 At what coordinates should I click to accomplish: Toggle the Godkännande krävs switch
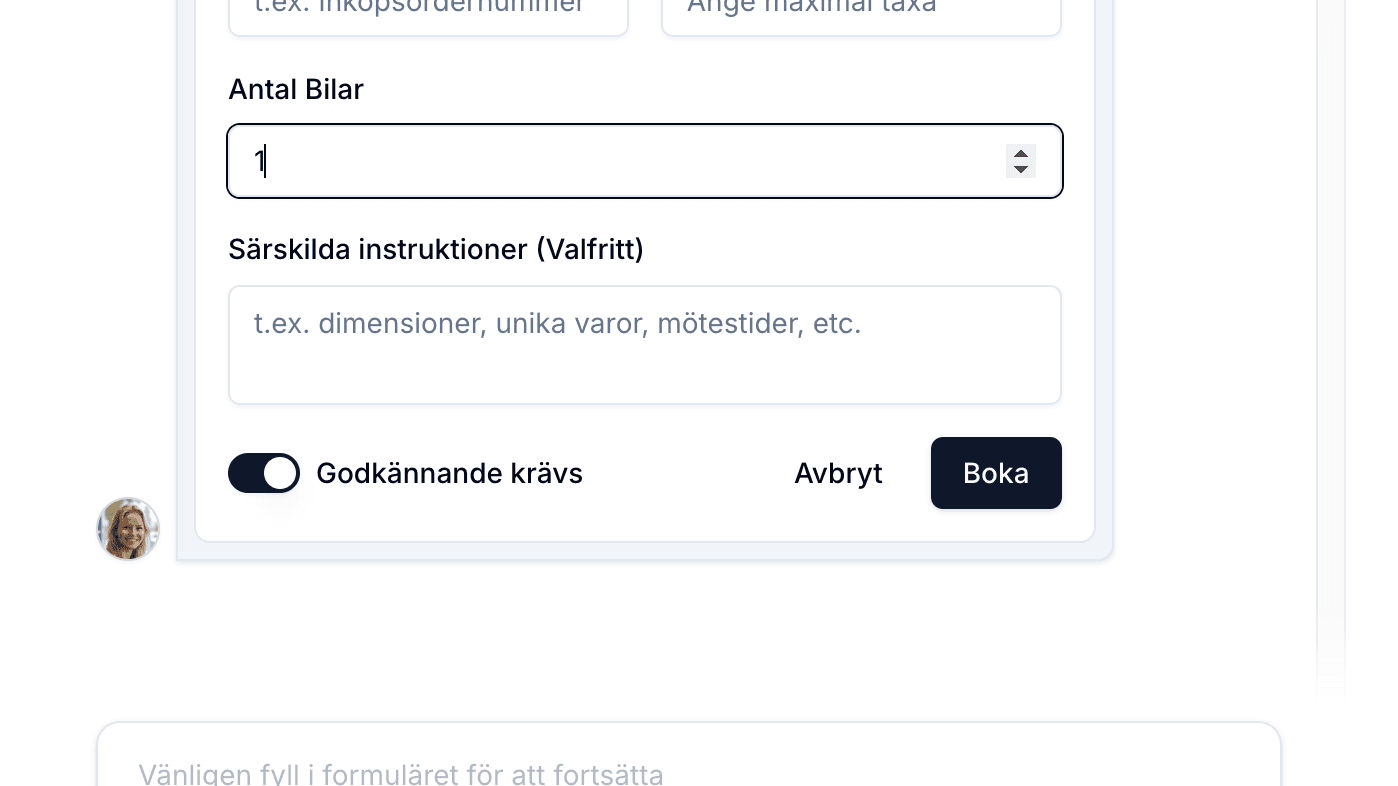pos(264,473)
